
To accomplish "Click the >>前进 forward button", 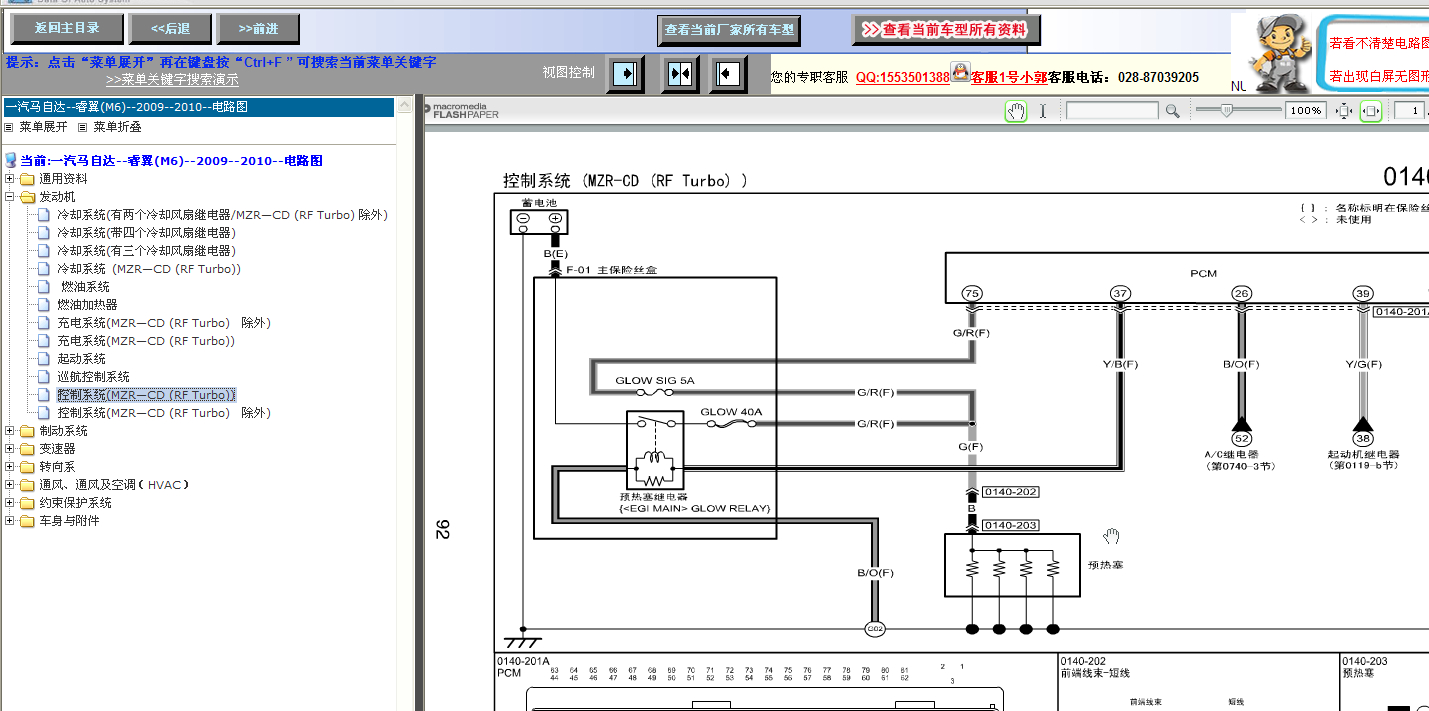I will [x=260, y=28].
